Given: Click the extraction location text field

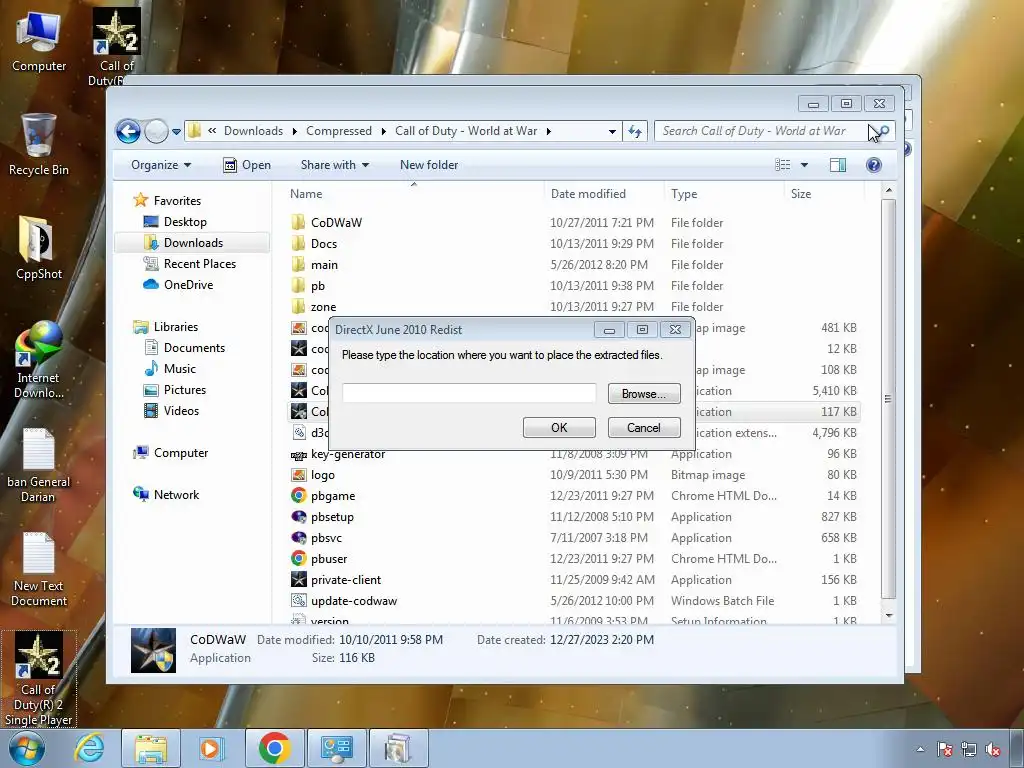Looking at the screenshot, I should [469, 393].
